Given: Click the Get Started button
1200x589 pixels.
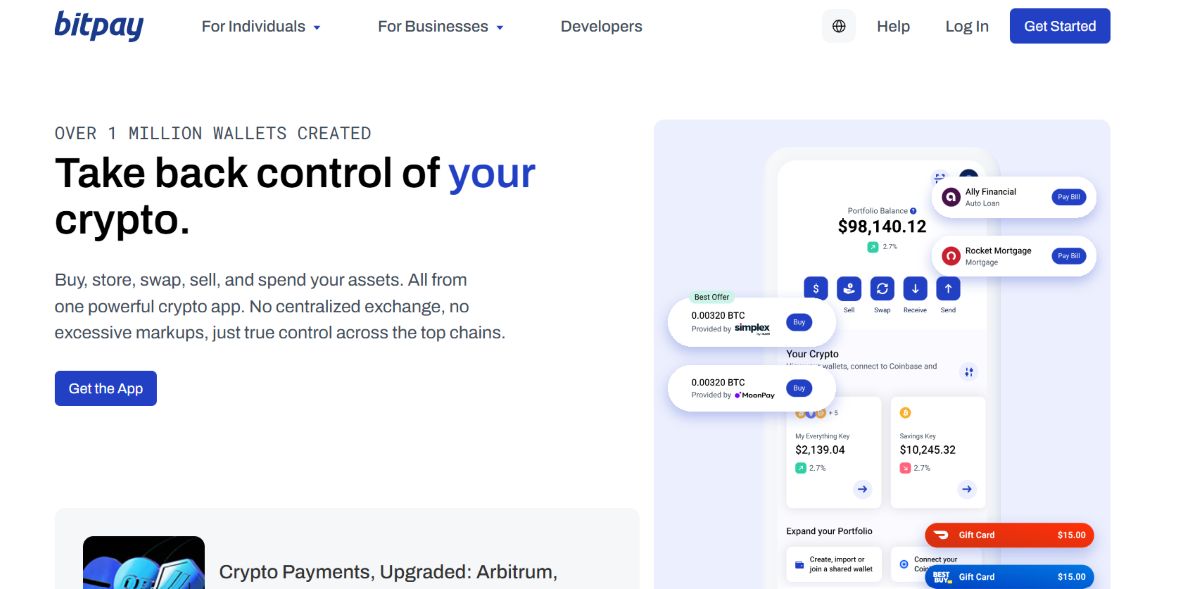Looking at the screenshot, I should tap(1060, 26).
